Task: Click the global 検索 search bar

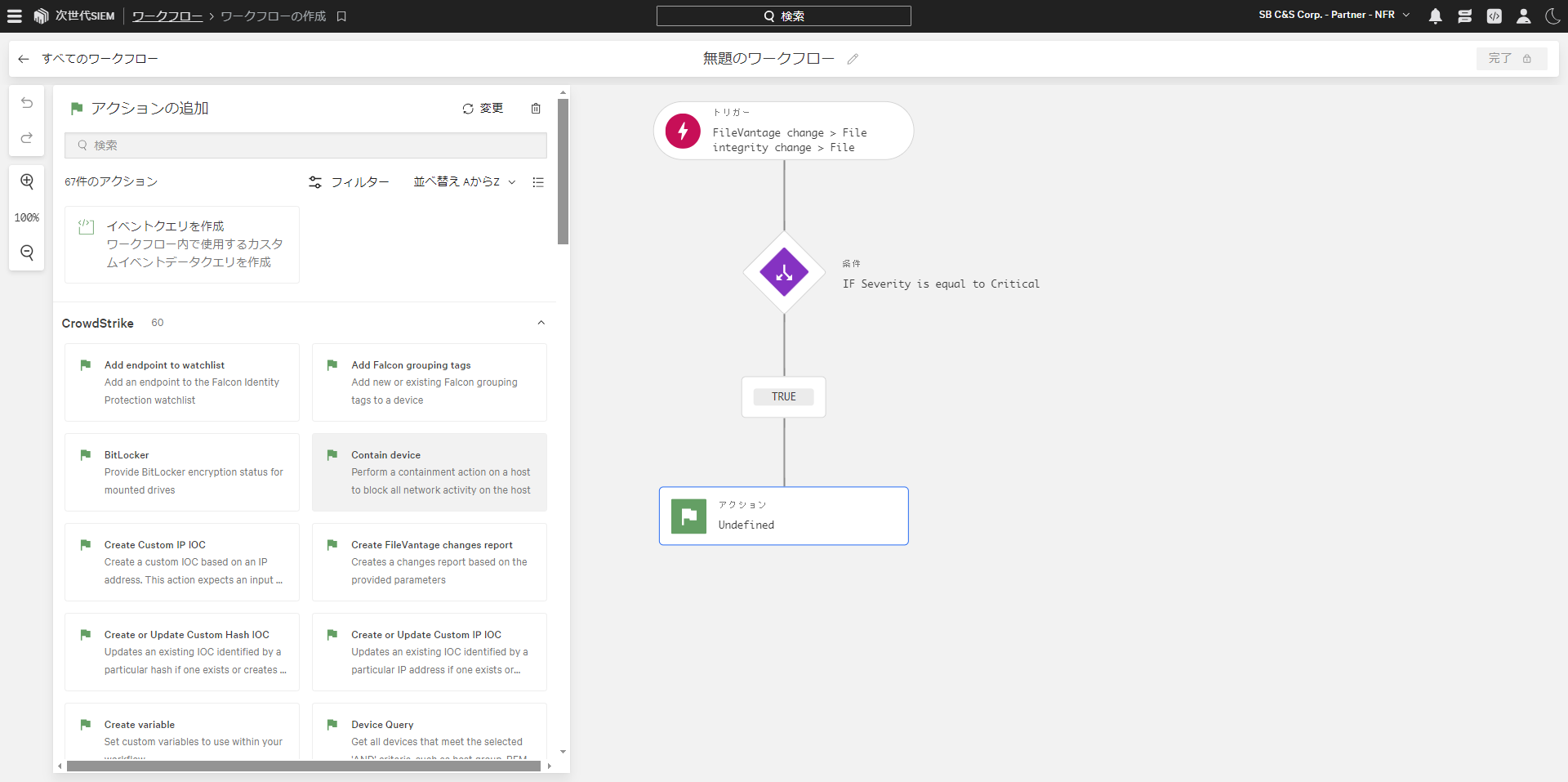Action: (x=783, y=16)
